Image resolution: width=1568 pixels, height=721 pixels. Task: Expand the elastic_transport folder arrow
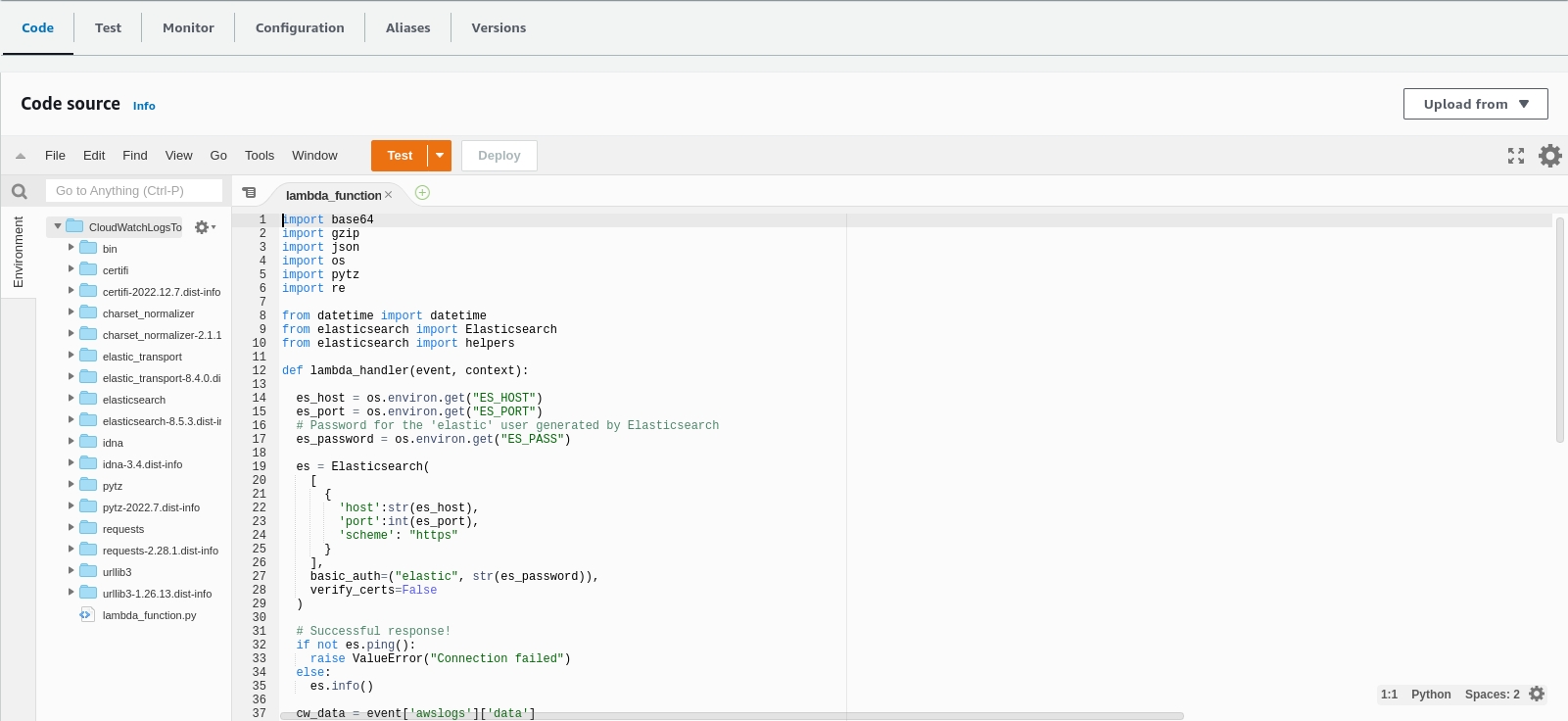(71, 356)
